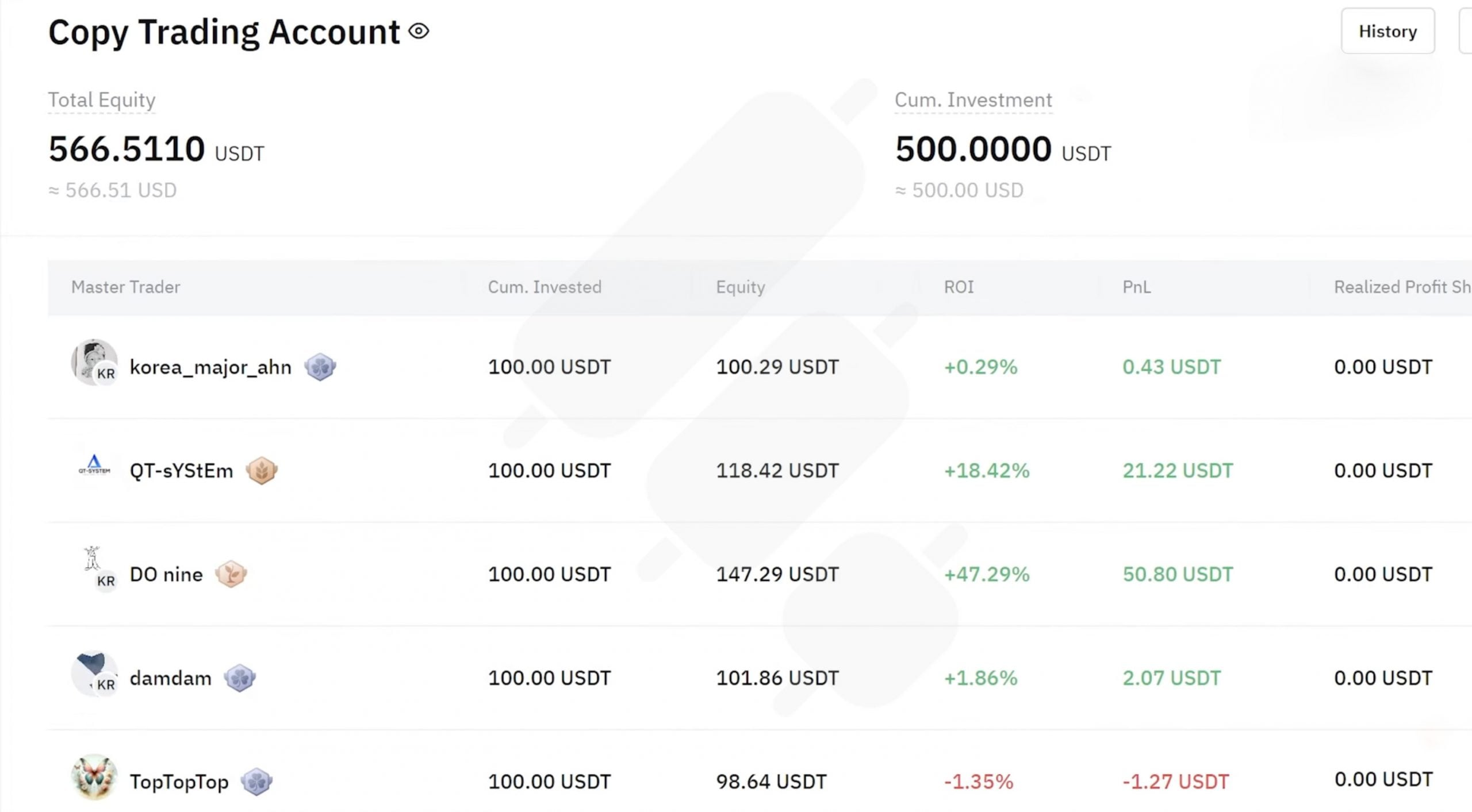Open the History button
Screen dimensions: 1472x812
pyautogui.click(x=1387, y=32)
